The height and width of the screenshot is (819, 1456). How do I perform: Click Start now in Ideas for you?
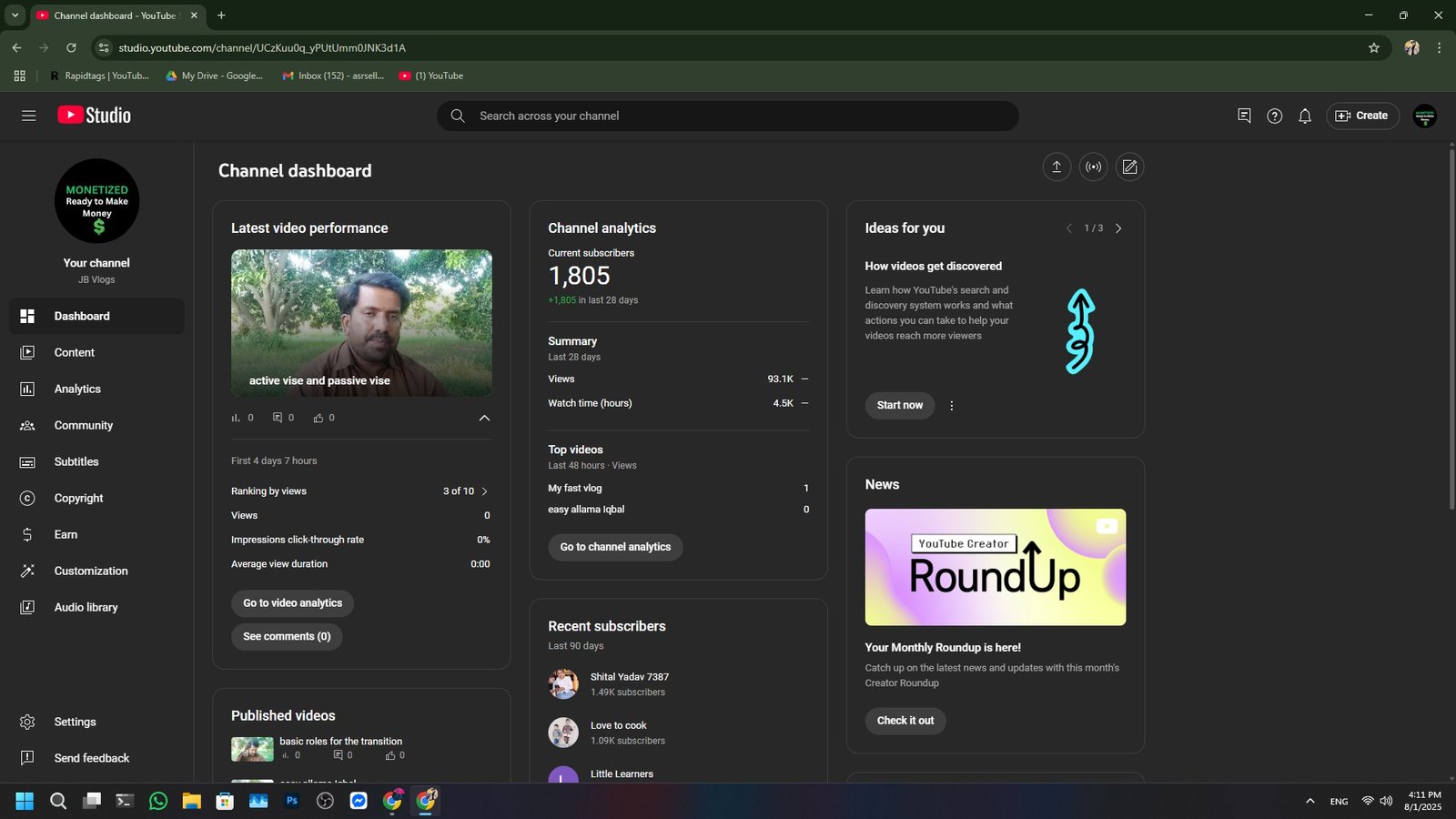pos(900,406)
